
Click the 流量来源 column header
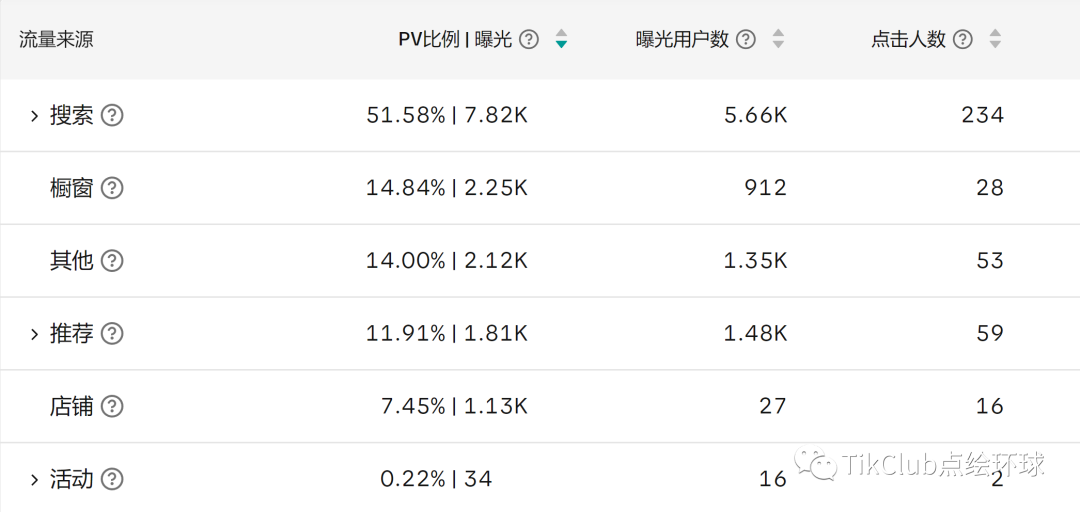(x=56, y=40)
